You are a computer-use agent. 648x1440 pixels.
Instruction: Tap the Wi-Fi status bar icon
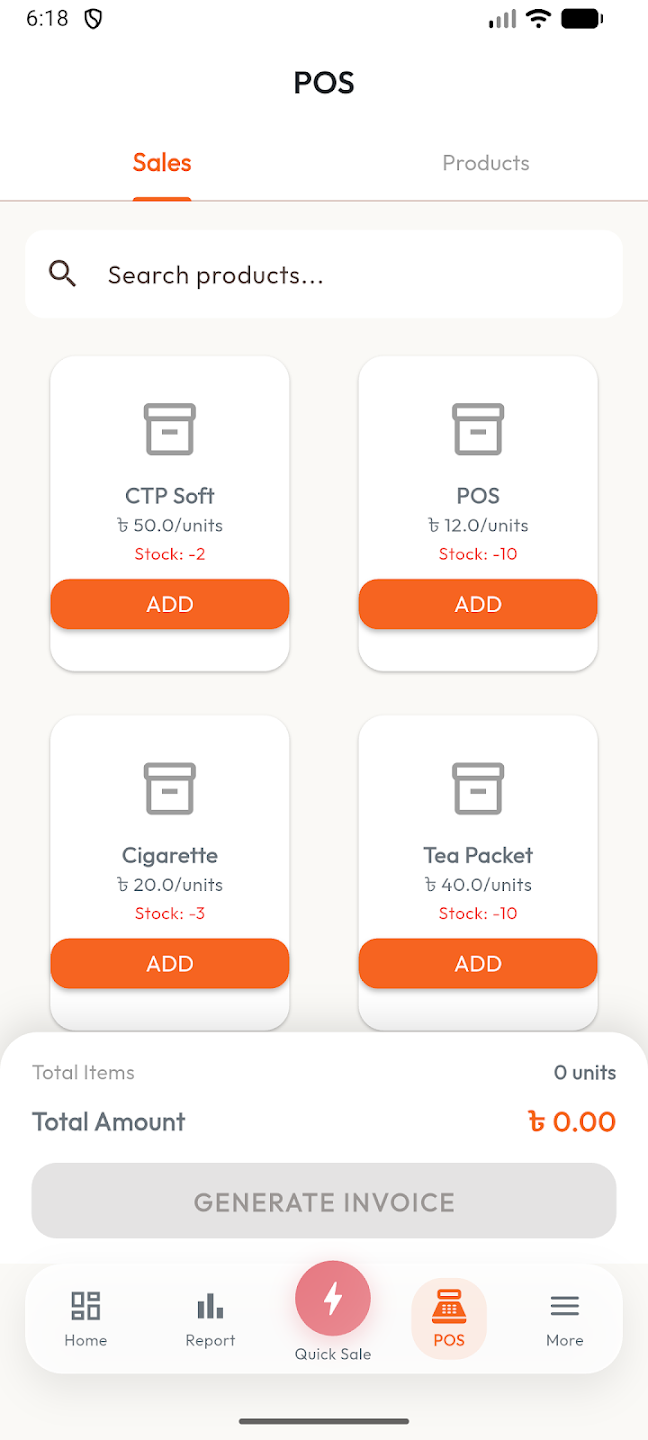[539, 18]
